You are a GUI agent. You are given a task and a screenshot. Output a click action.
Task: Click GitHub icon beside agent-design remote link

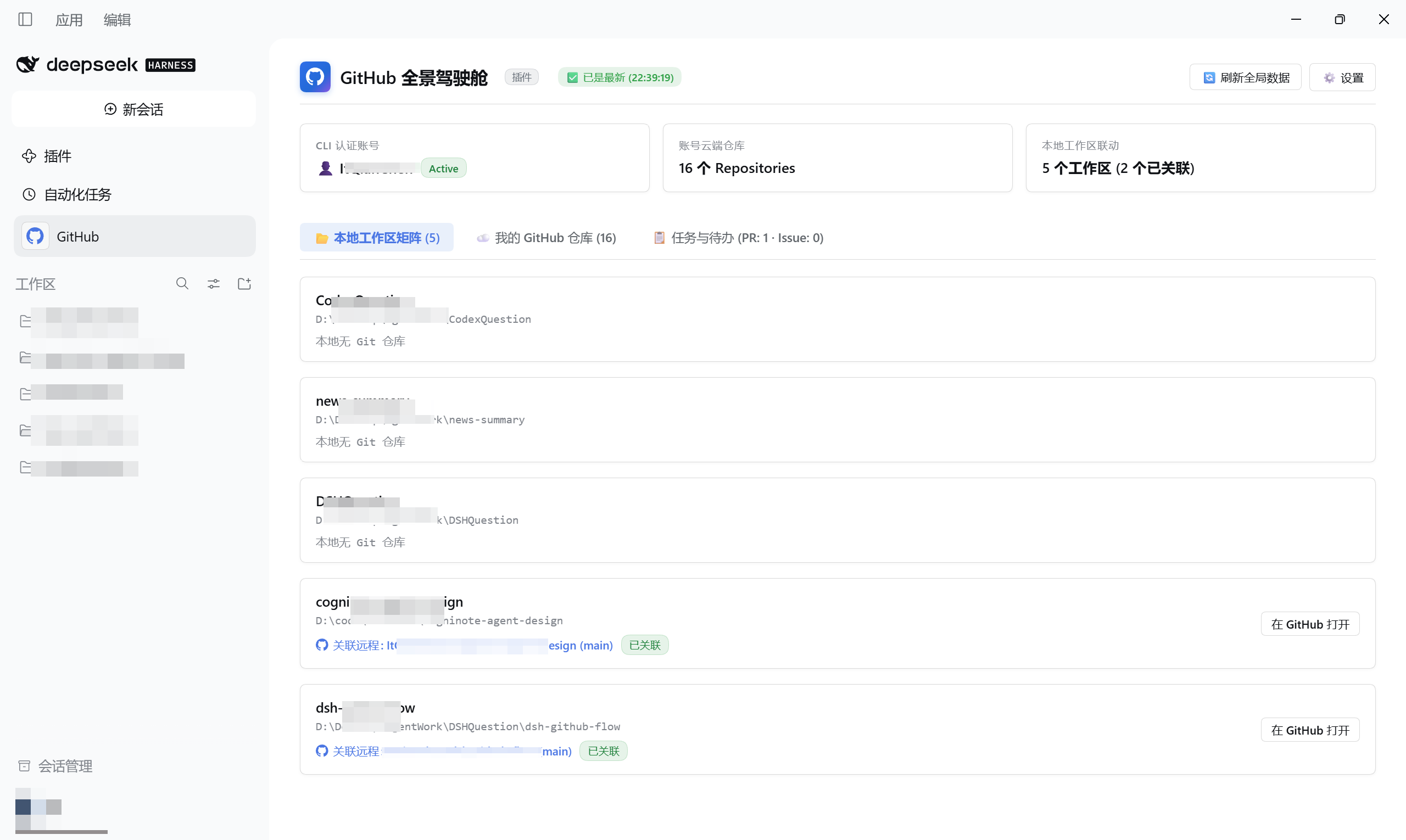click(322, 645)
